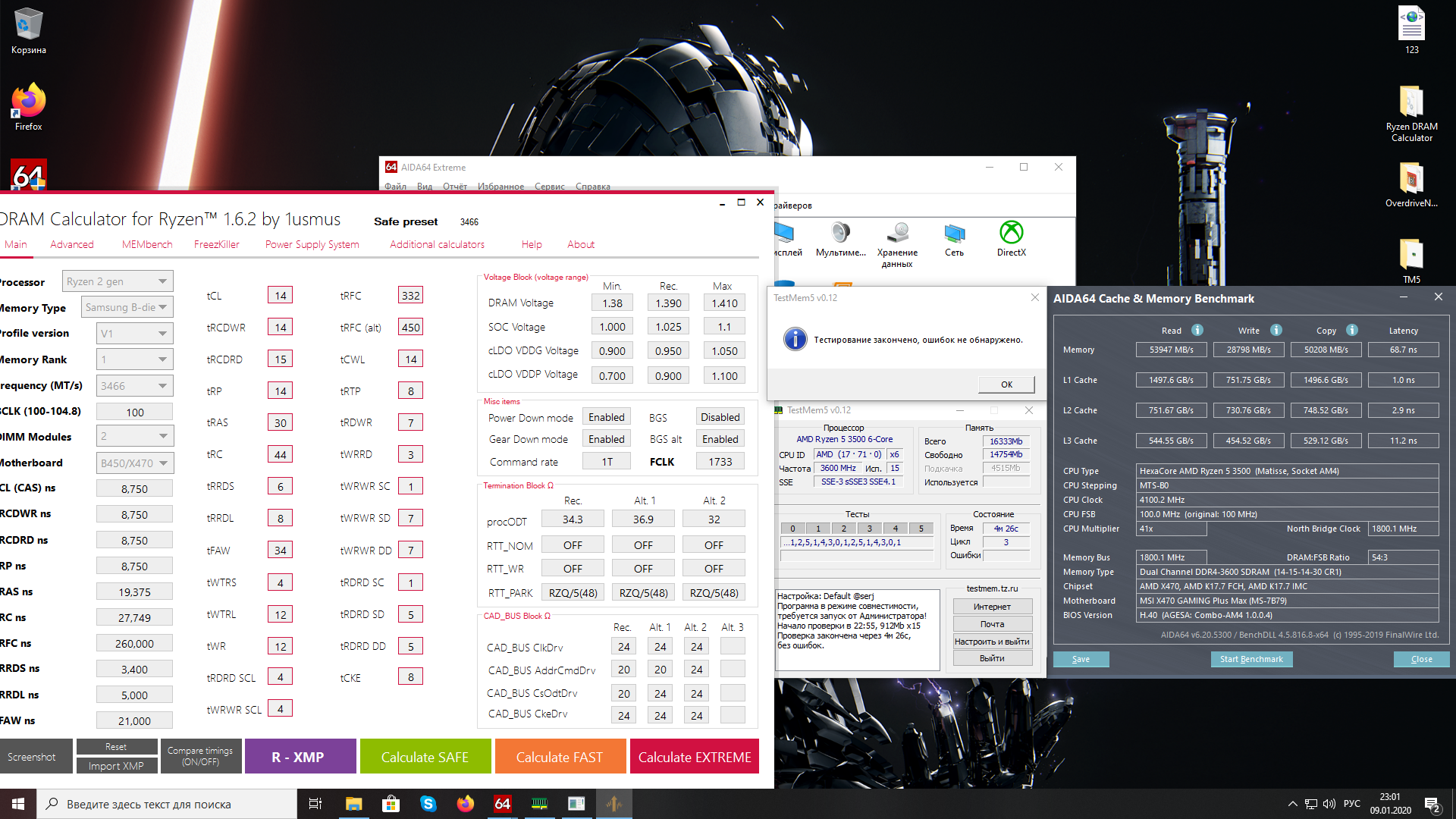The width and height of the screenshot is (1456, 819).
Task: Switch to the MEMbench tab
Action: pos(147,244)
